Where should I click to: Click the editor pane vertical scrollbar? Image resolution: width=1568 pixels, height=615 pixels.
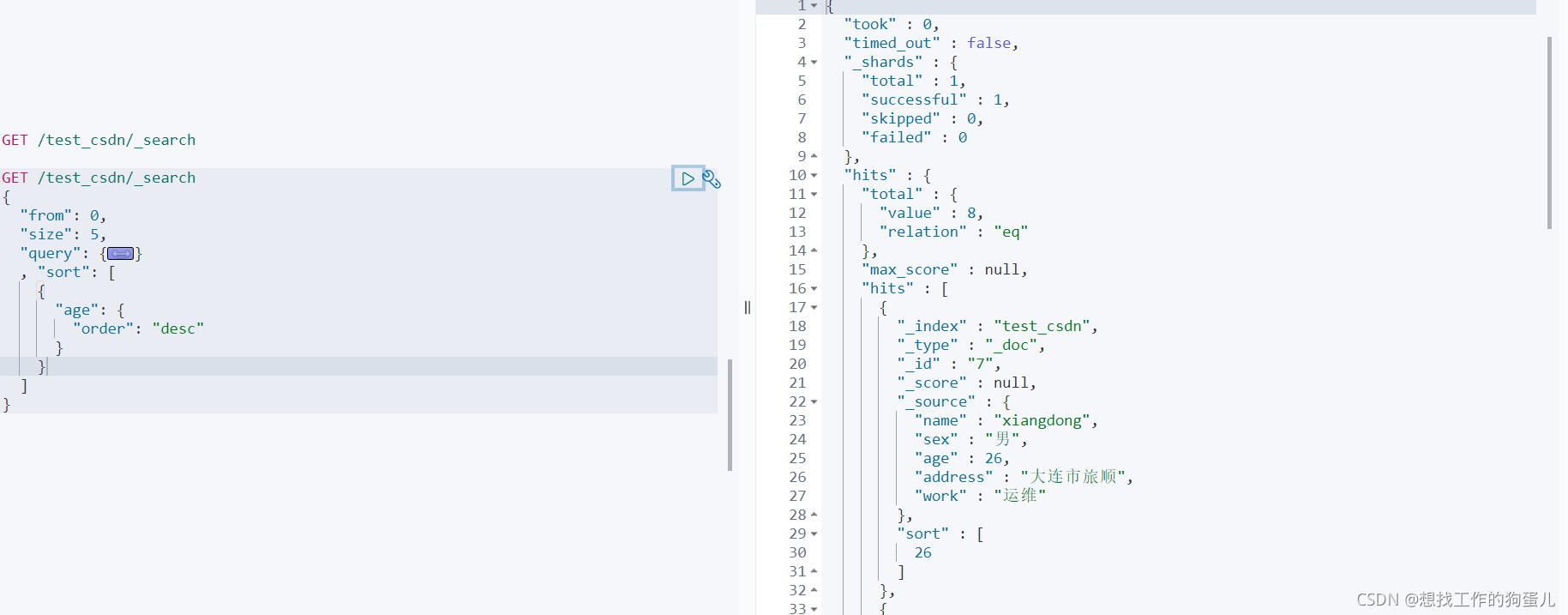point(730,415)
